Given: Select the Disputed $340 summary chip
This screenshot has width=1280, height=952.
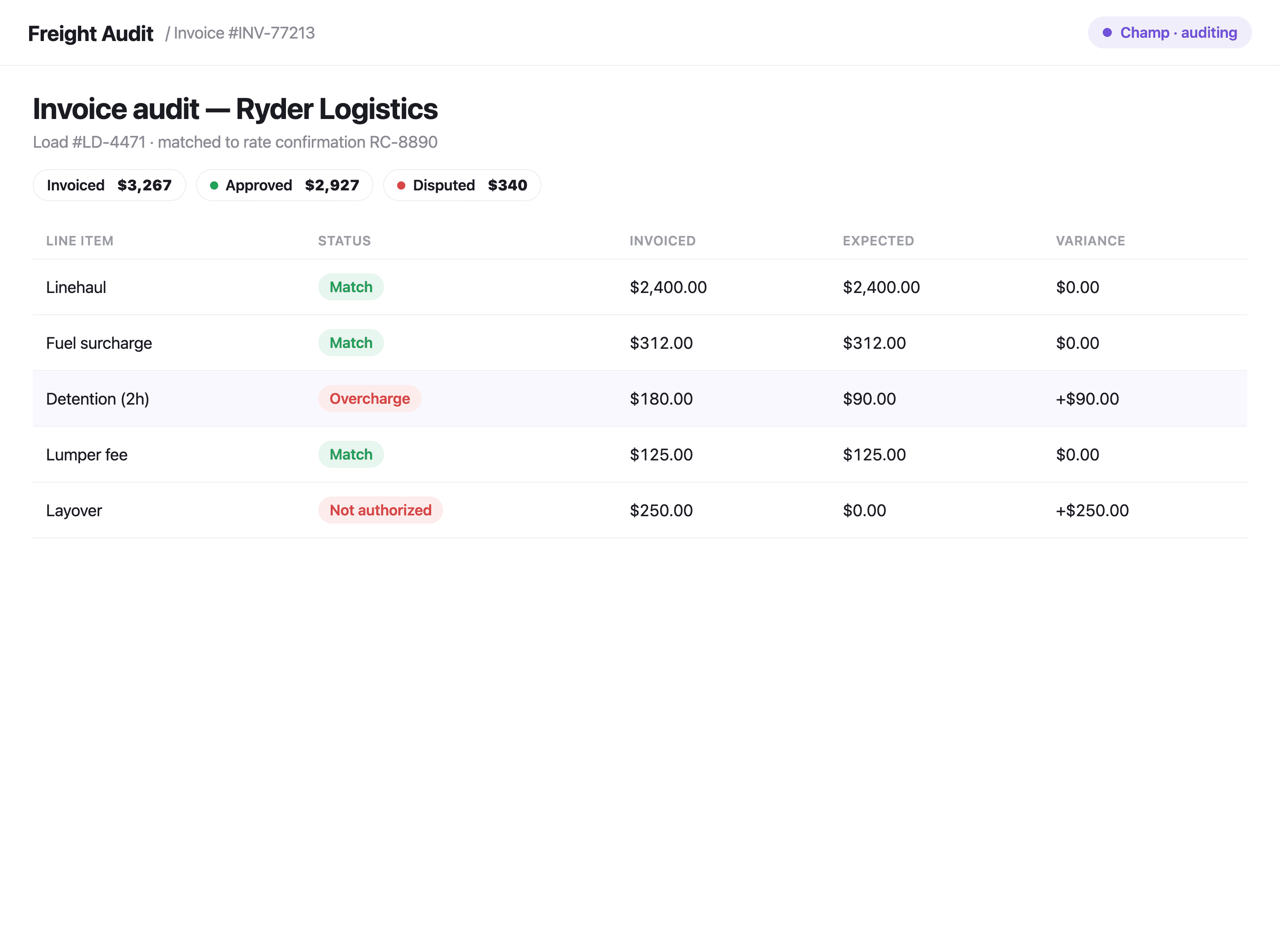Looking at the screenshot, I should tap(462, 185).
